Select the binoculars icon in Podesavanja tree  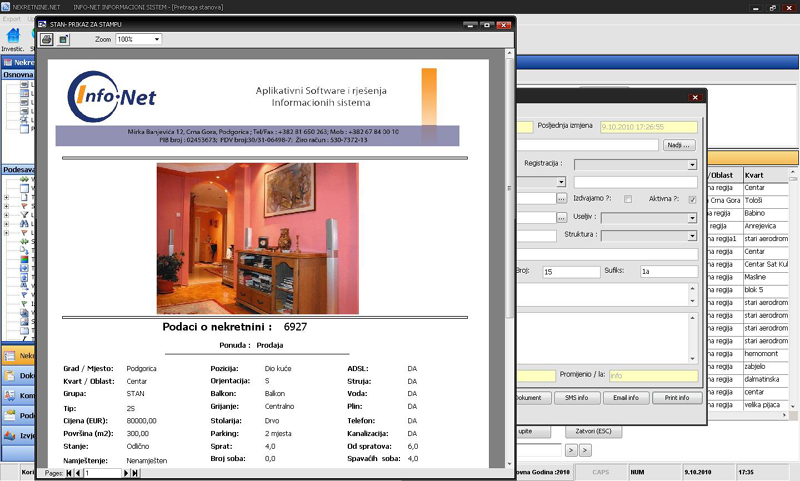click(24, 223)
